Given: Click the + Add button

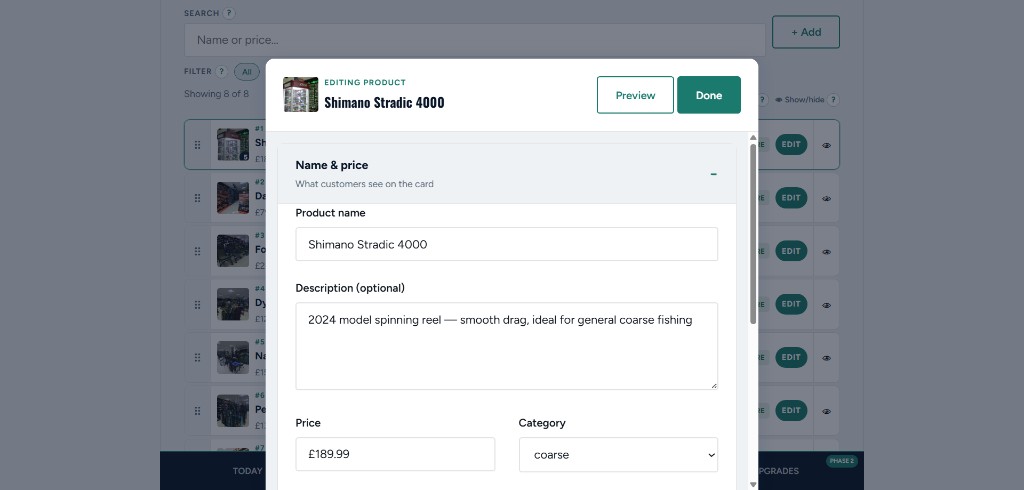Looking at the screenshot, I should pyautogui.click(x=806, y=32).
